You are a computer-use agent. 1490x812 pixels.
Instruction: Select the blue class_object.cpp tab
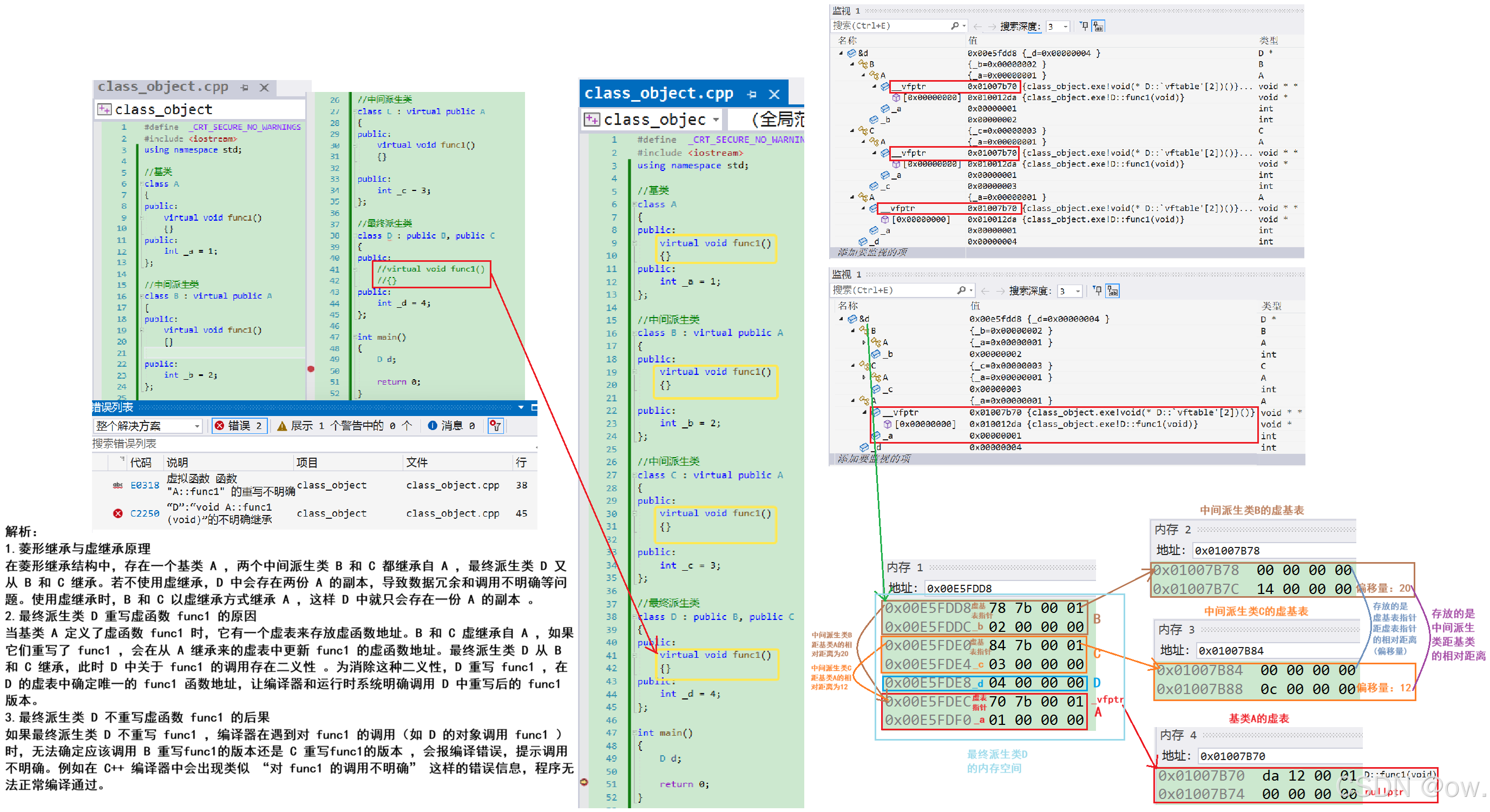tap(658, 94)
